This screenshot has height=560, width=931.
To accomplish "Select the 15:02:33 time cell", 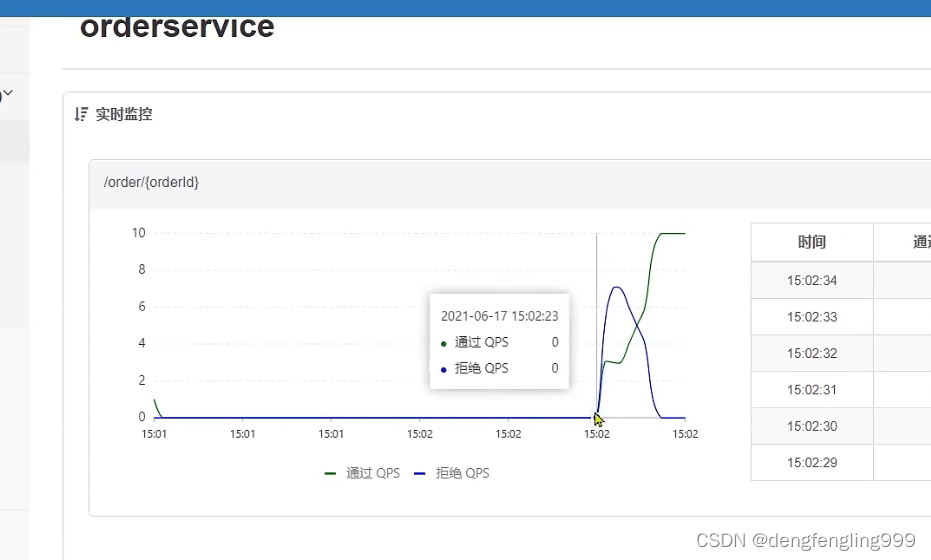I will click(812, 317).
